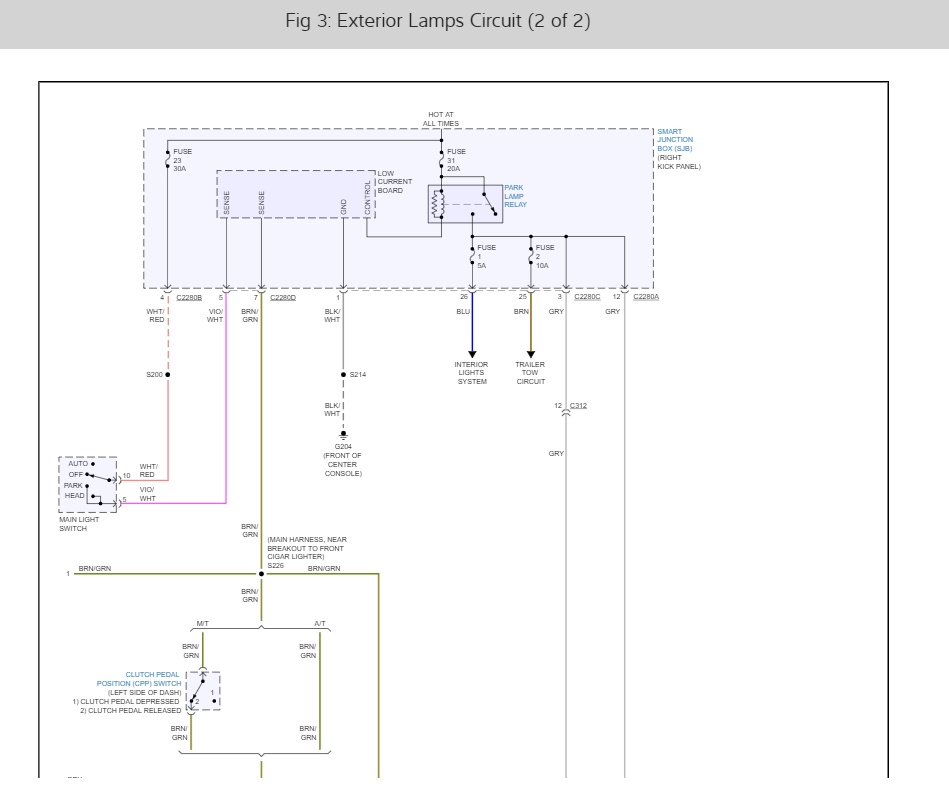
Task: Click the S200 splice point
Action: pos(167,375)
